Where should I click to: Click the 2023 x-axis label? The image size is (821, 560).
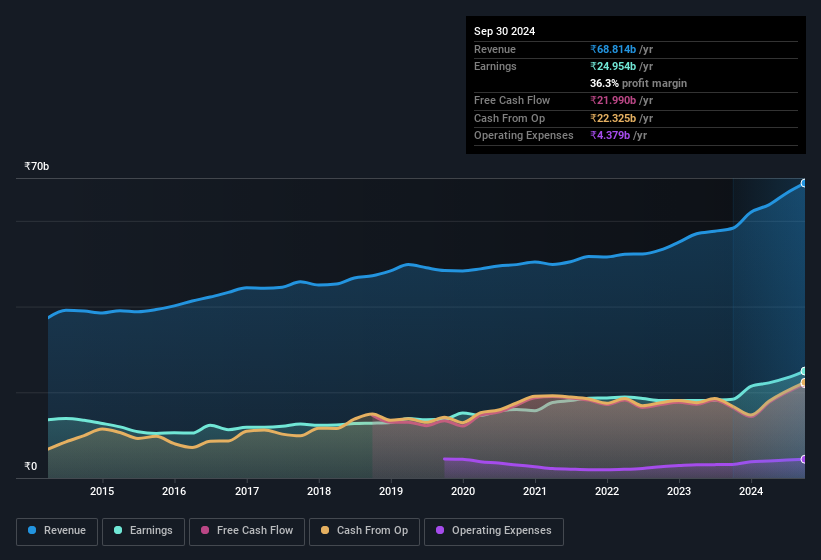tap(679, 491)
